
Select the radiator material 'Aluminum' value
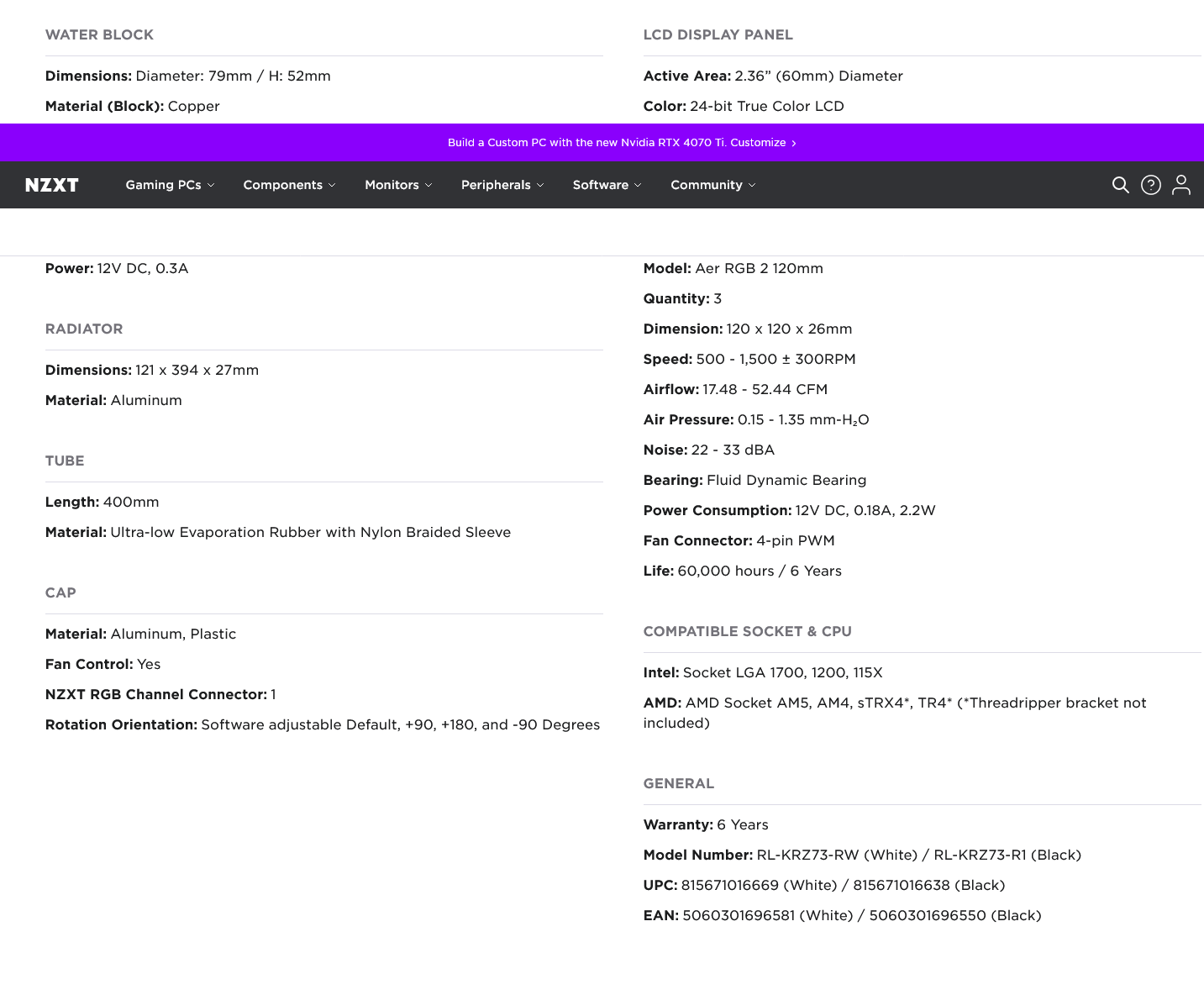146,401
